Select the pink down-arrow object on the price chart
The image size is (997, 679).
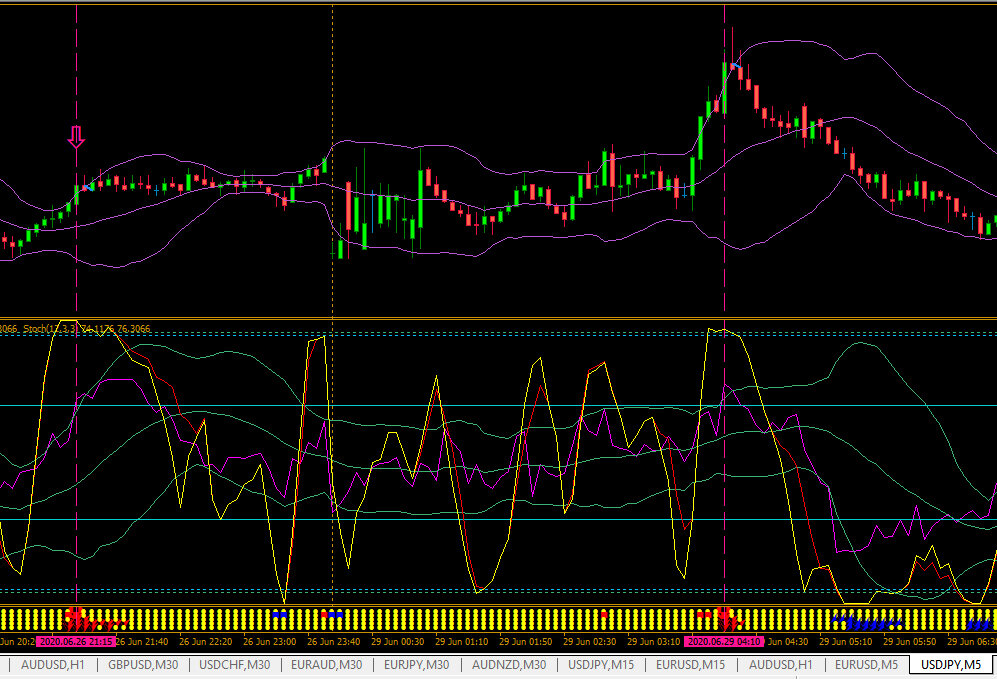pyautogui.click(x=76, y=137)
